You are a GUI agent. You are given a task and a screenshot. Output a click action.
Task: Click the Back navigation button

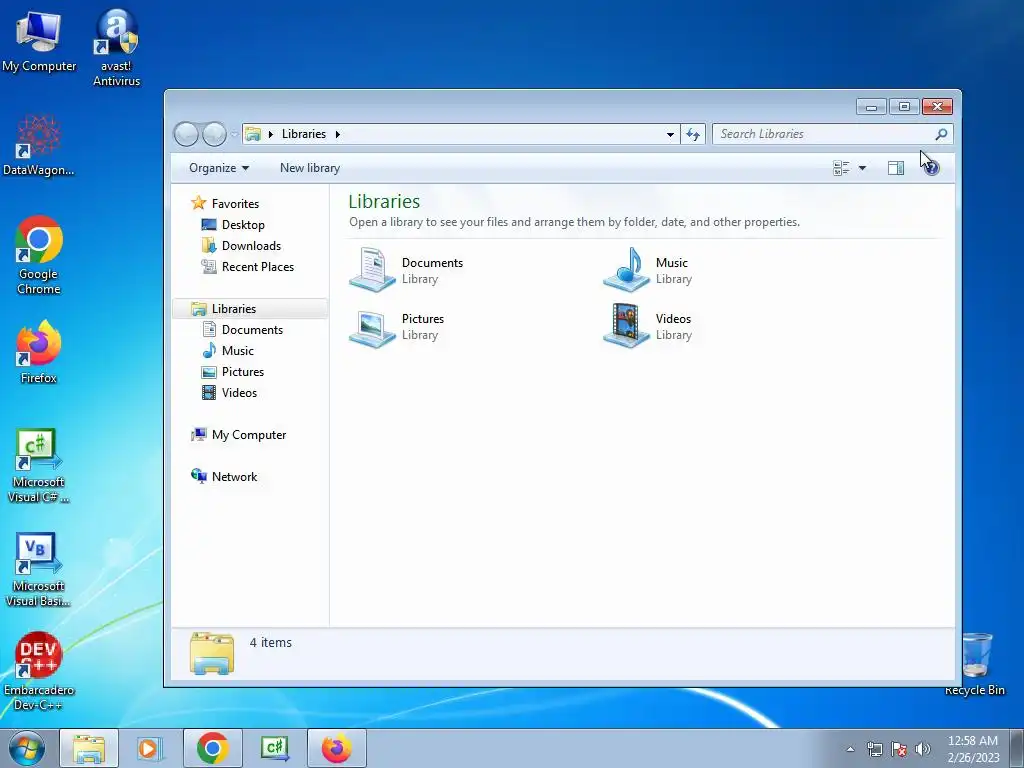tap(186, 134)
